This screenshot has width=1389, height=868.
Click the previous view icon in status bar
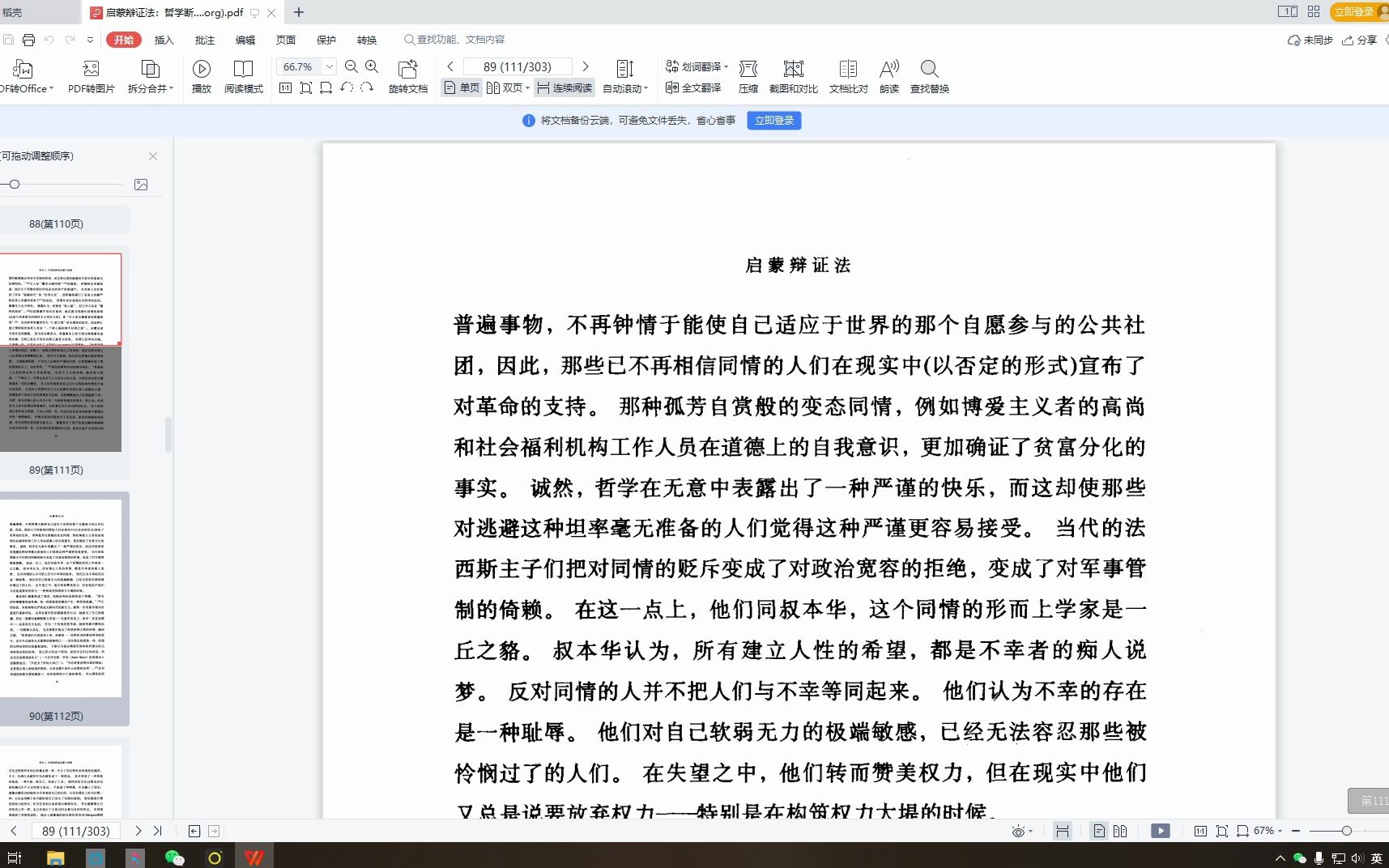point(194,831)
